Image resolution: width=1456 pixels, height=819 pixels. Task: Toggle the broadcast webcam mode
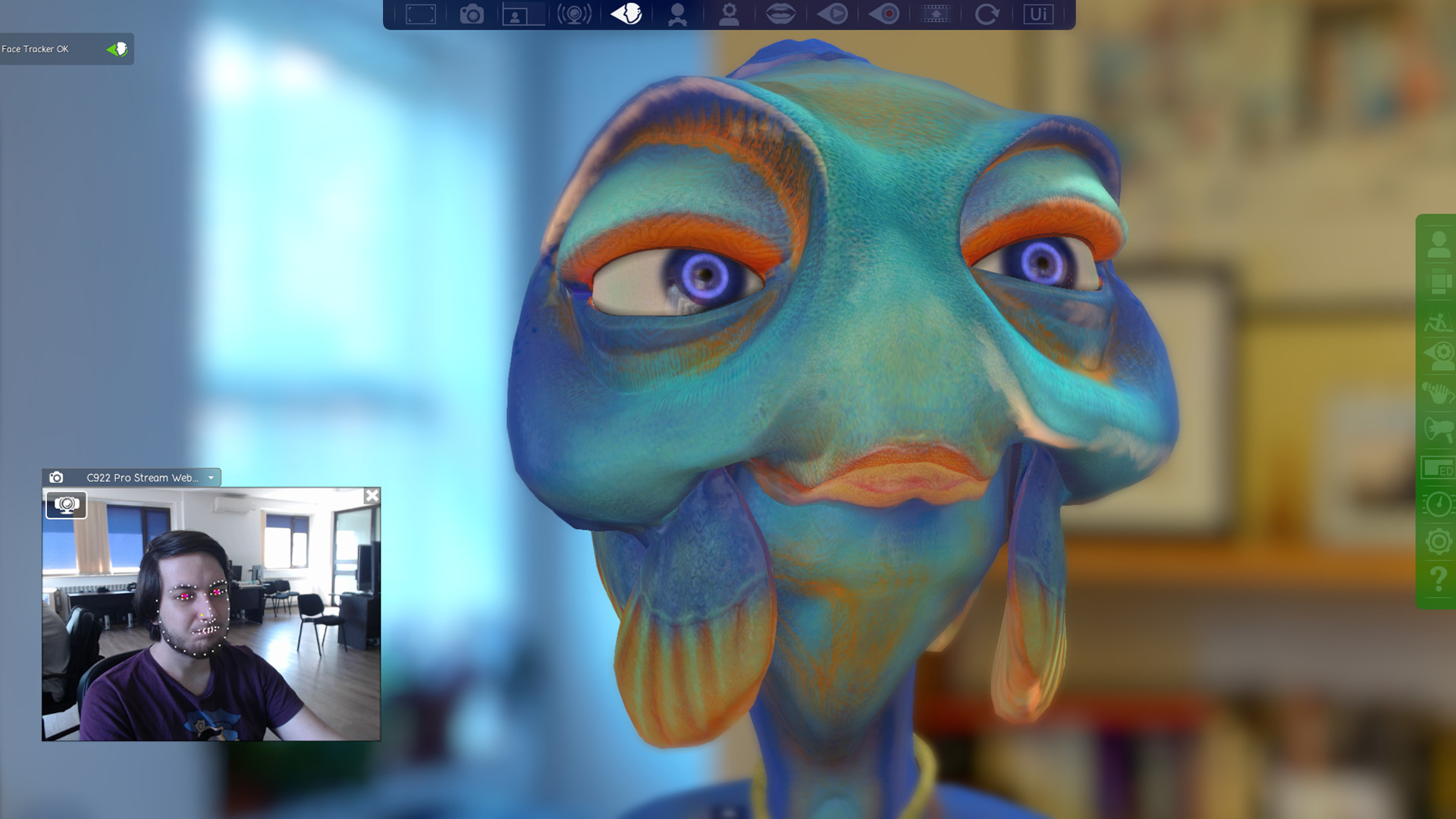tap(575, 13)
